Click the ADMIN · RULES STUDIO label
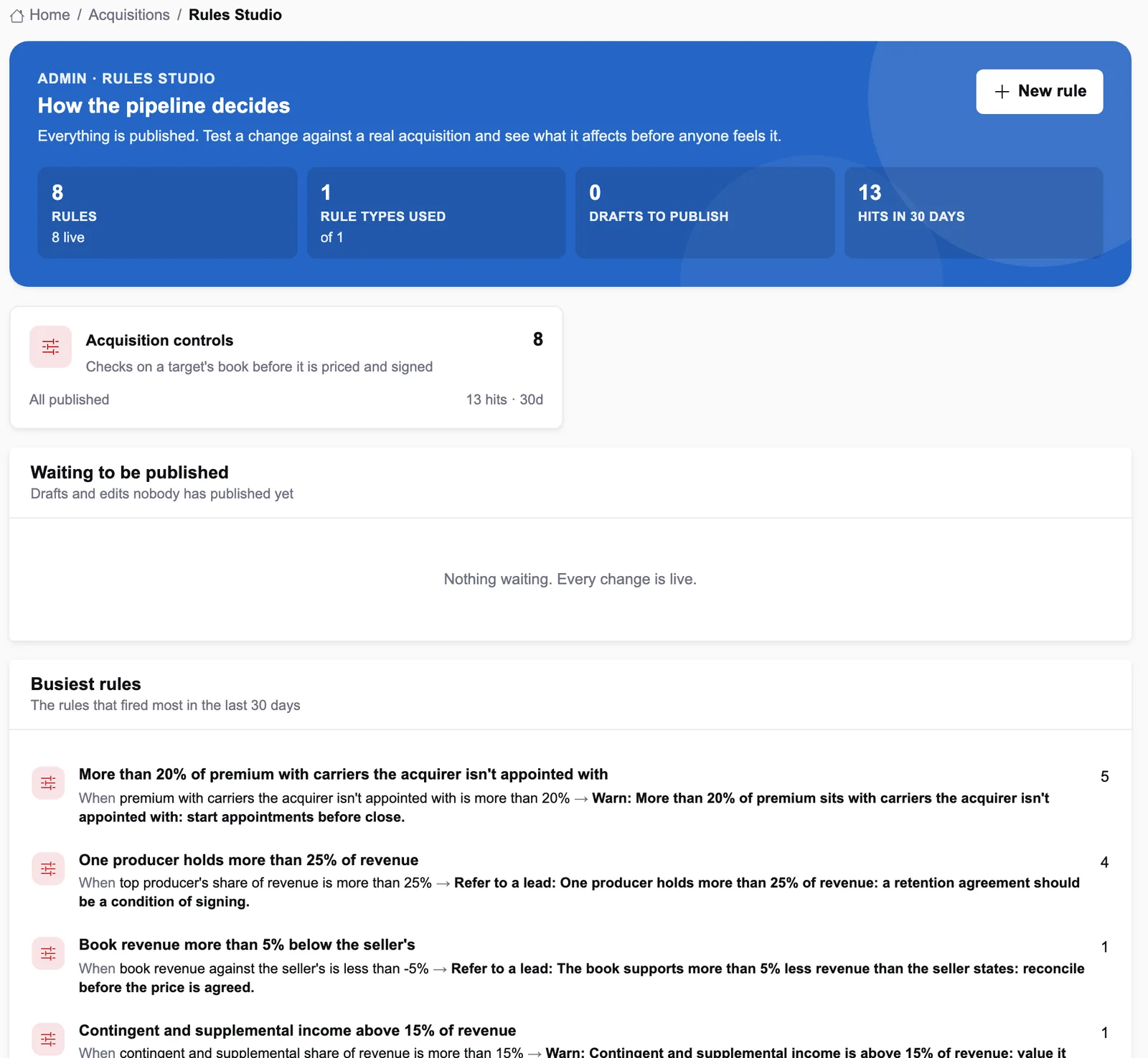Screen dimensions: 1148x1058 point(126,79)
